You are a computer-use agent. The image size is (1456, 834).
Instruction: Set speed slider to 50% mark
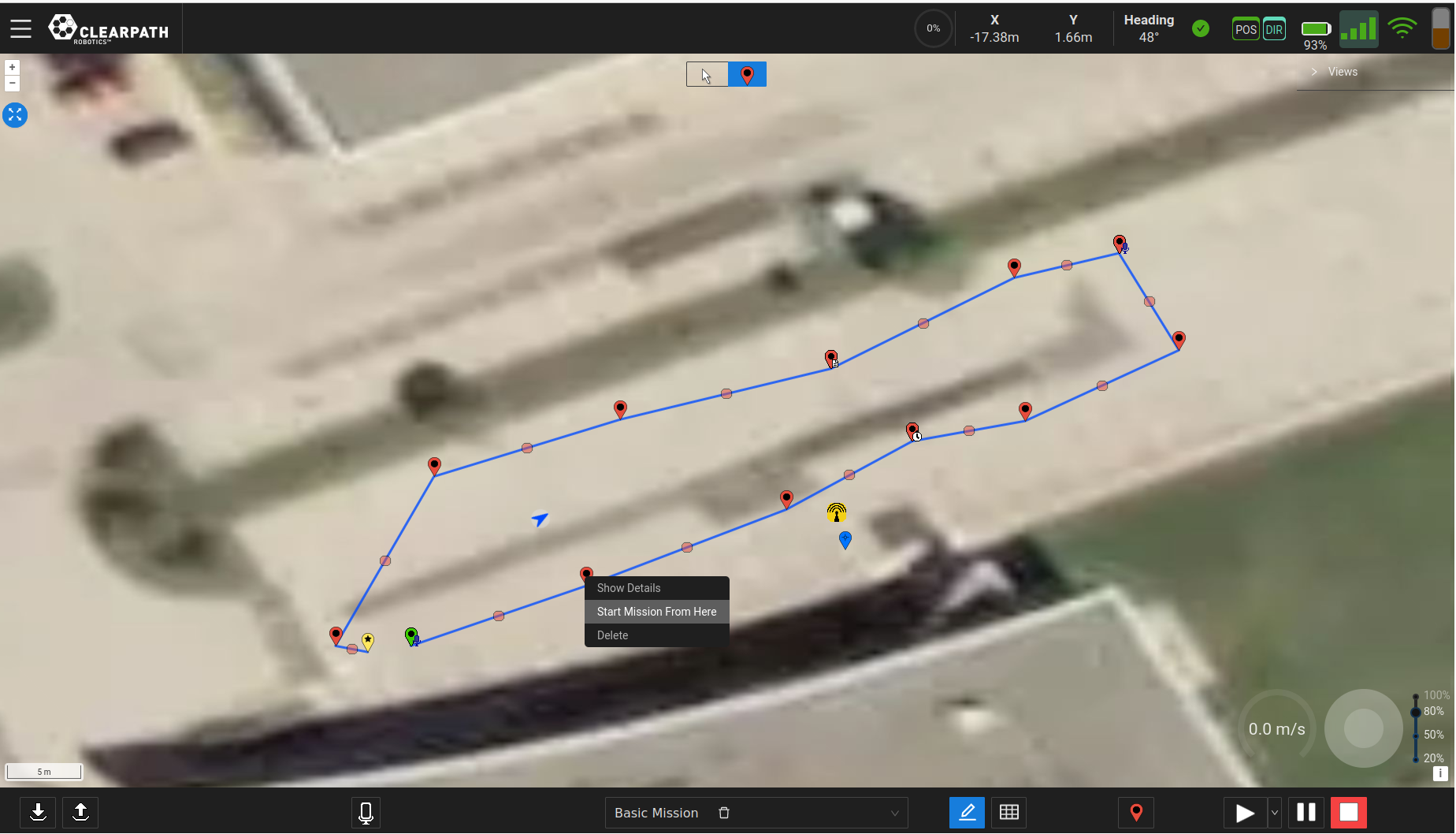click(x=1417, y=735)
